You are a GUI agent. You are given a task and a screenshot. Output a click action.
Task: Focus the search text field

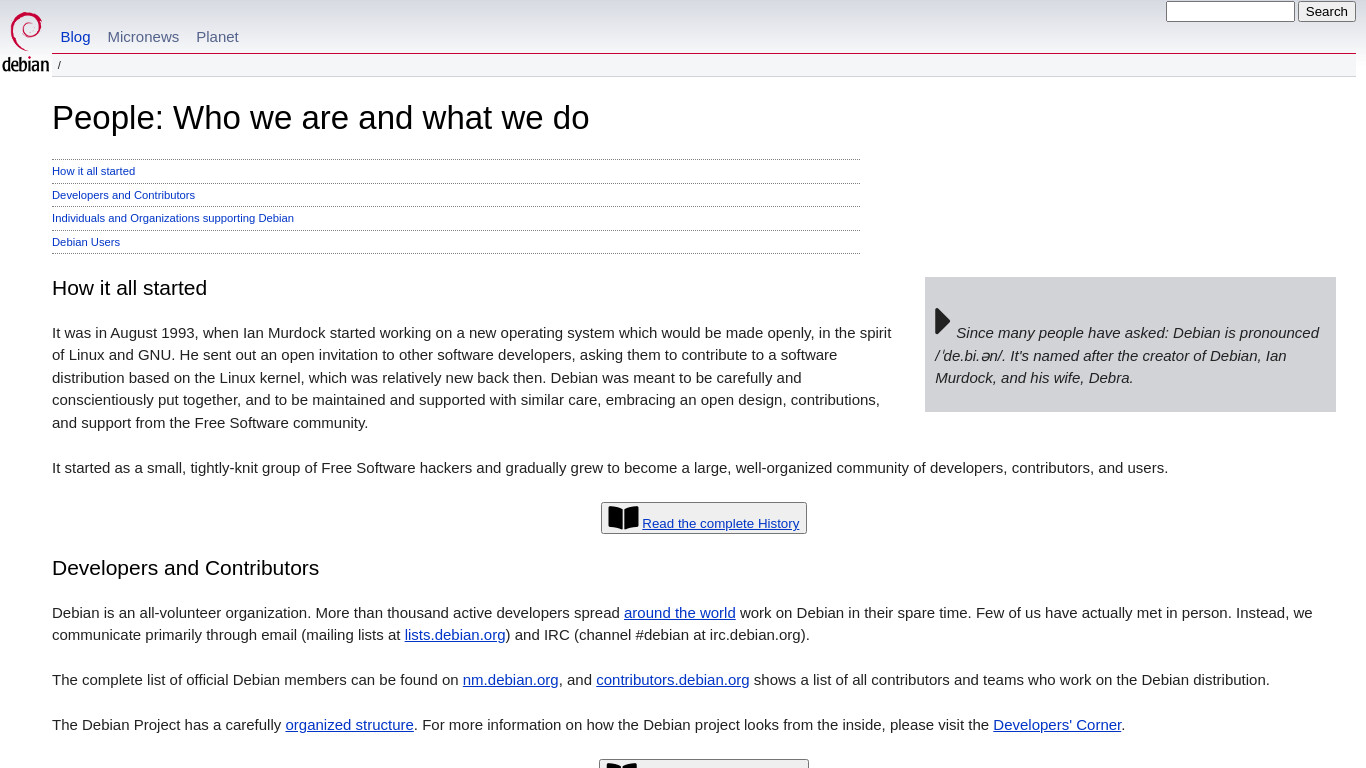tap(1230, 12)
